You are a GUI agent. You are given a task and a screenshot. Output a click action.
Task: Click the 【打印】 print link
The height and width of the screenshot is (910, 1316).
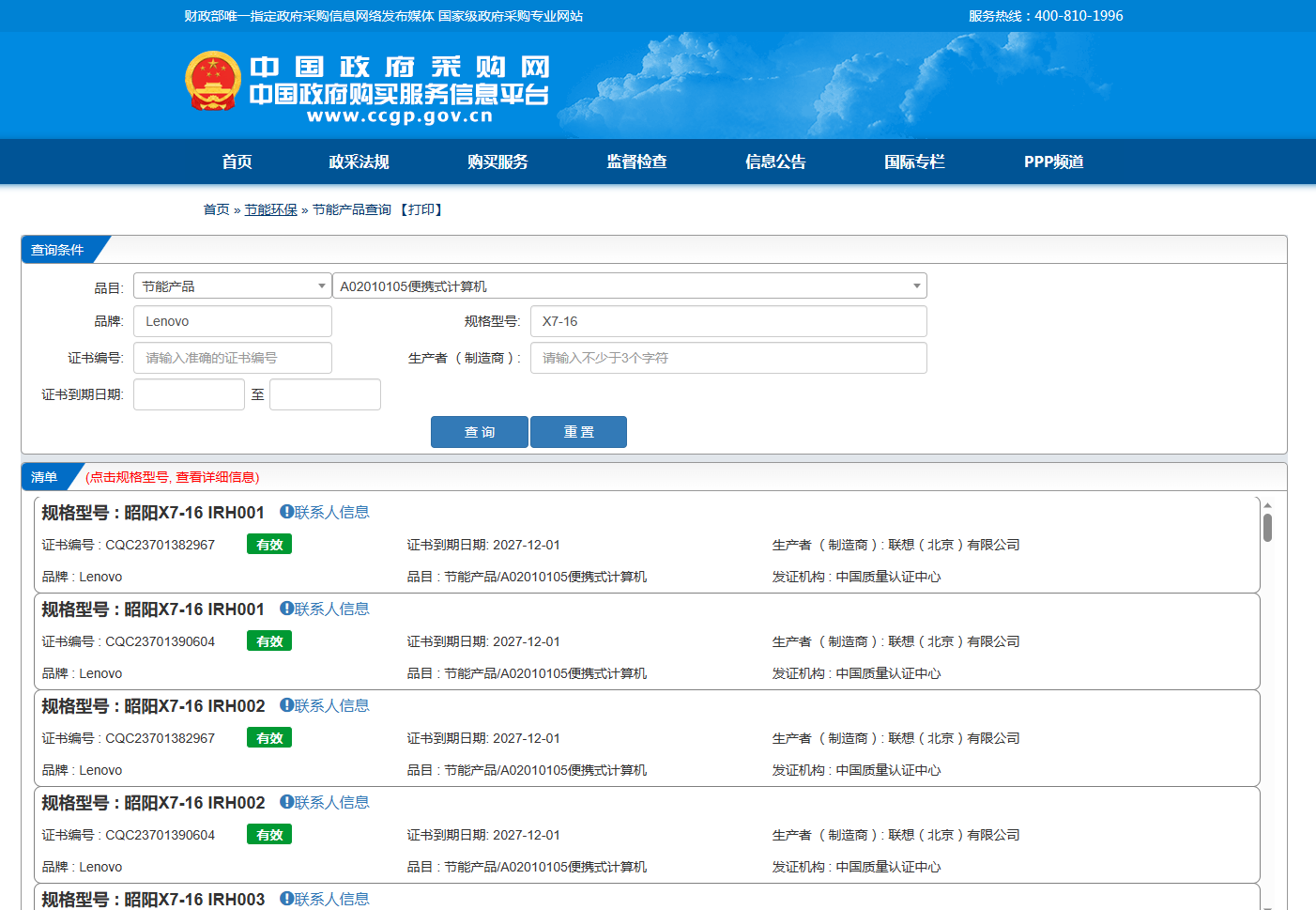[421, 209]
